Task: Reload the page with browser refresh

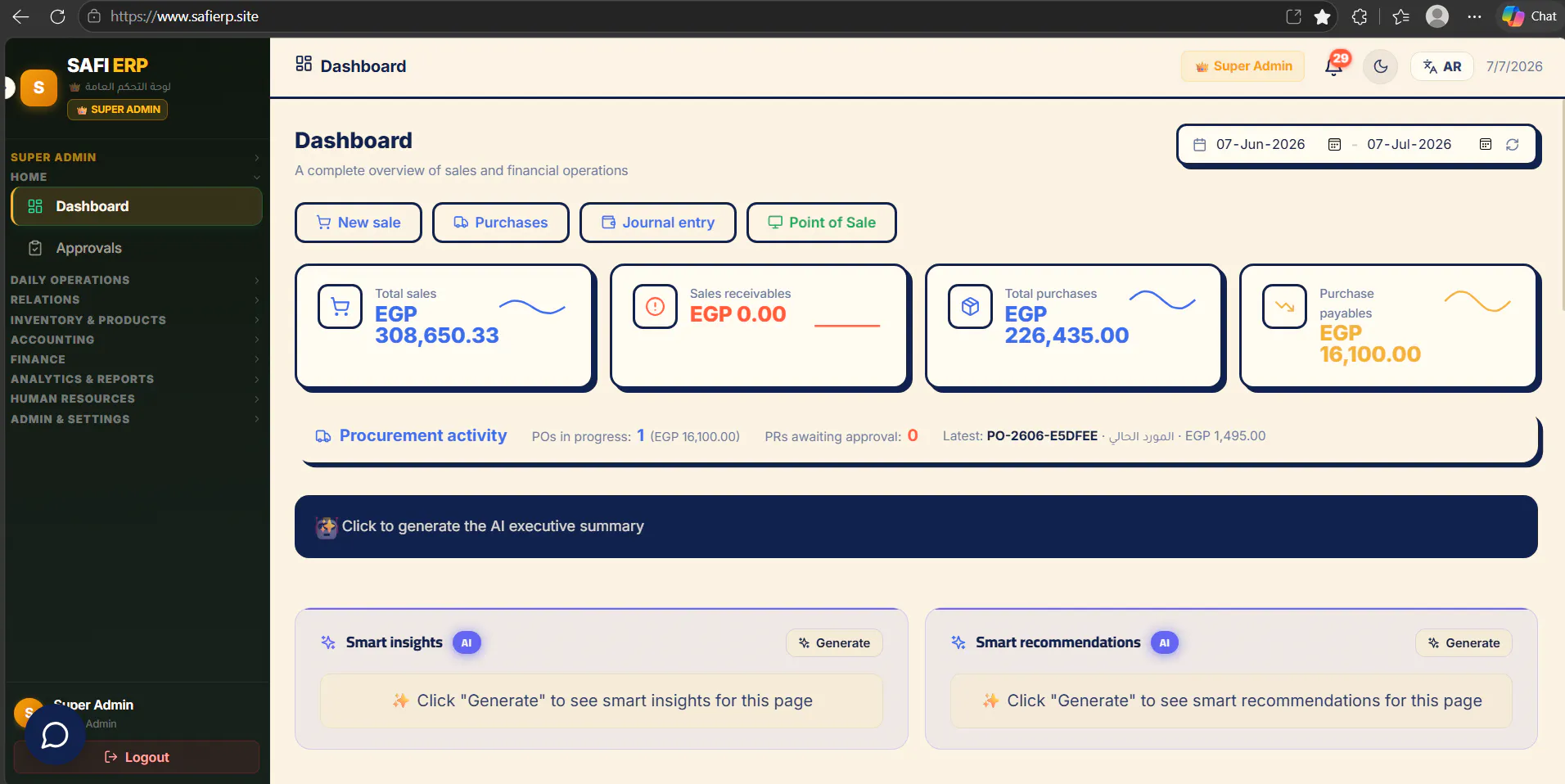Action: (57, 16)
